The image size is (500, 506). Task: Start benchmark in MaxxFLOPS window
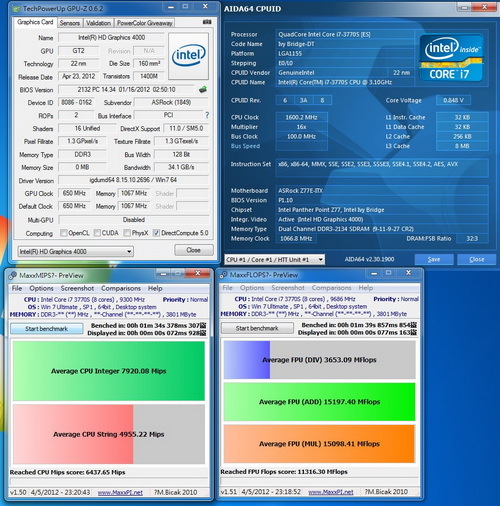click(257, 328)
